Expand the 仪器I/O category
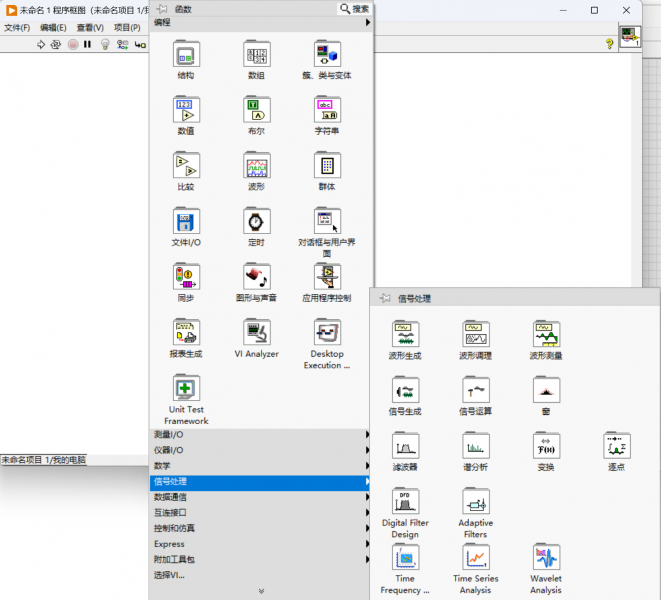661x600 pixels. (x=260, y=450)
